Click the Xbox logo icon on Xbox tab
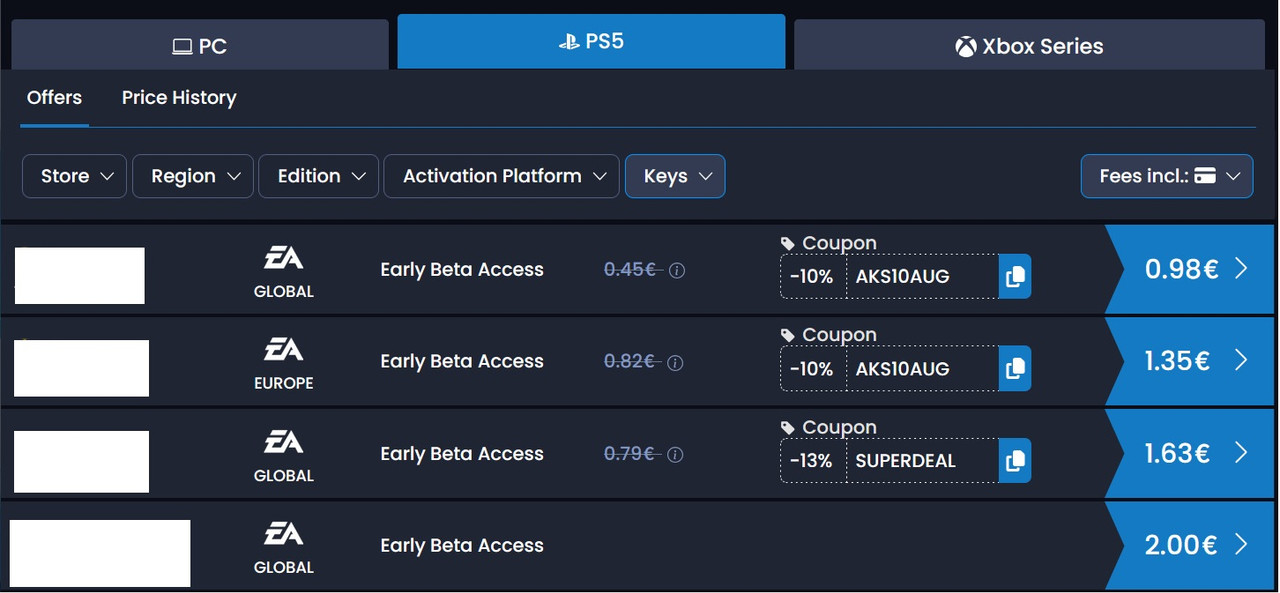 click(x=966, y=47)
